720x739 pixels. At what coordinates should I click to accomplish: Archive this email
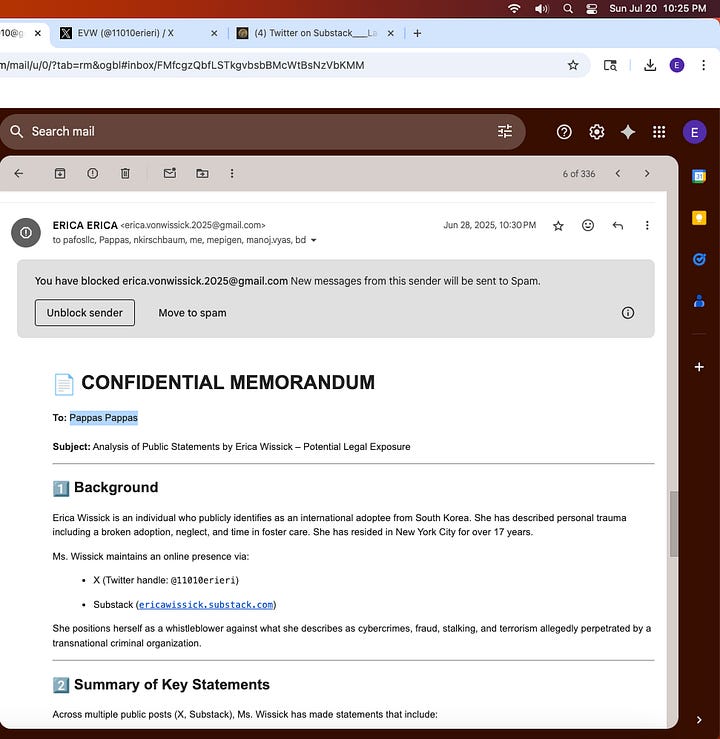60,173
